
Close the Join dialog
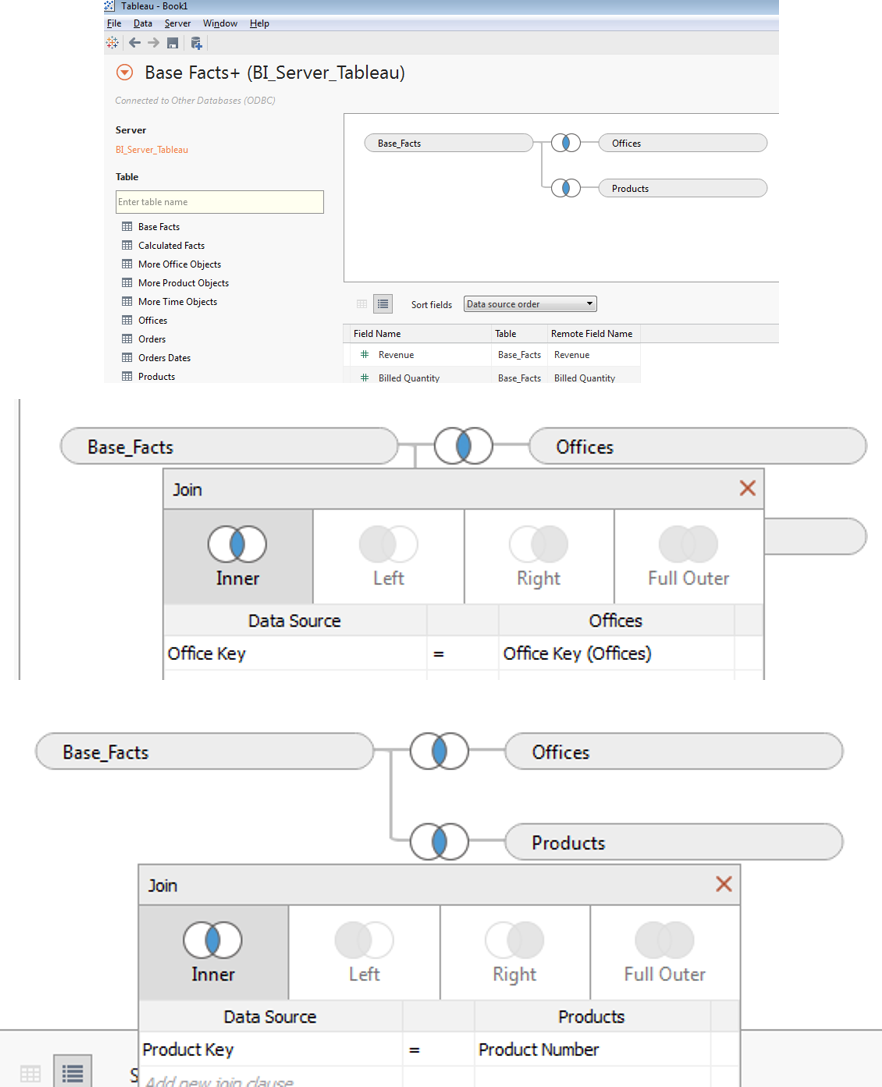(x=747, y=488)
